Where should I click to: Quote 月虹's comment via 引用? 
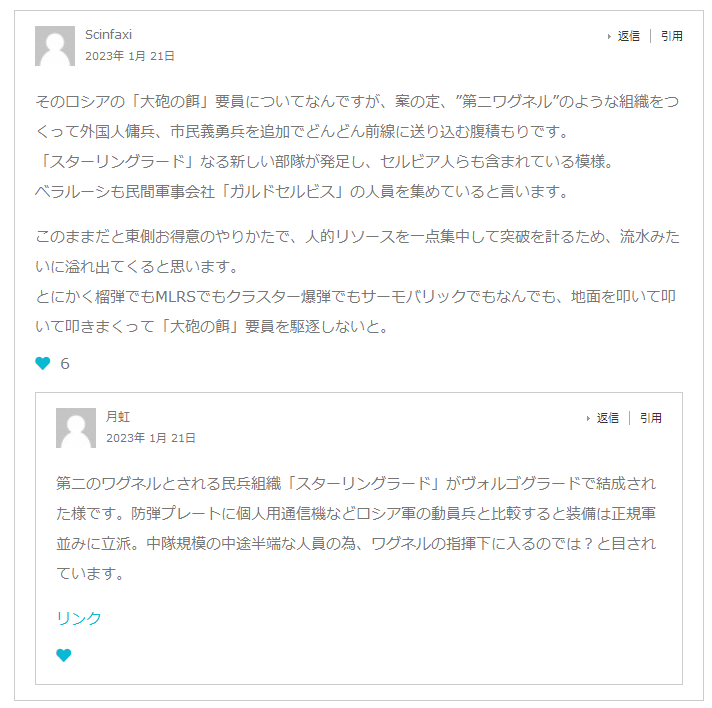[651, 418]
